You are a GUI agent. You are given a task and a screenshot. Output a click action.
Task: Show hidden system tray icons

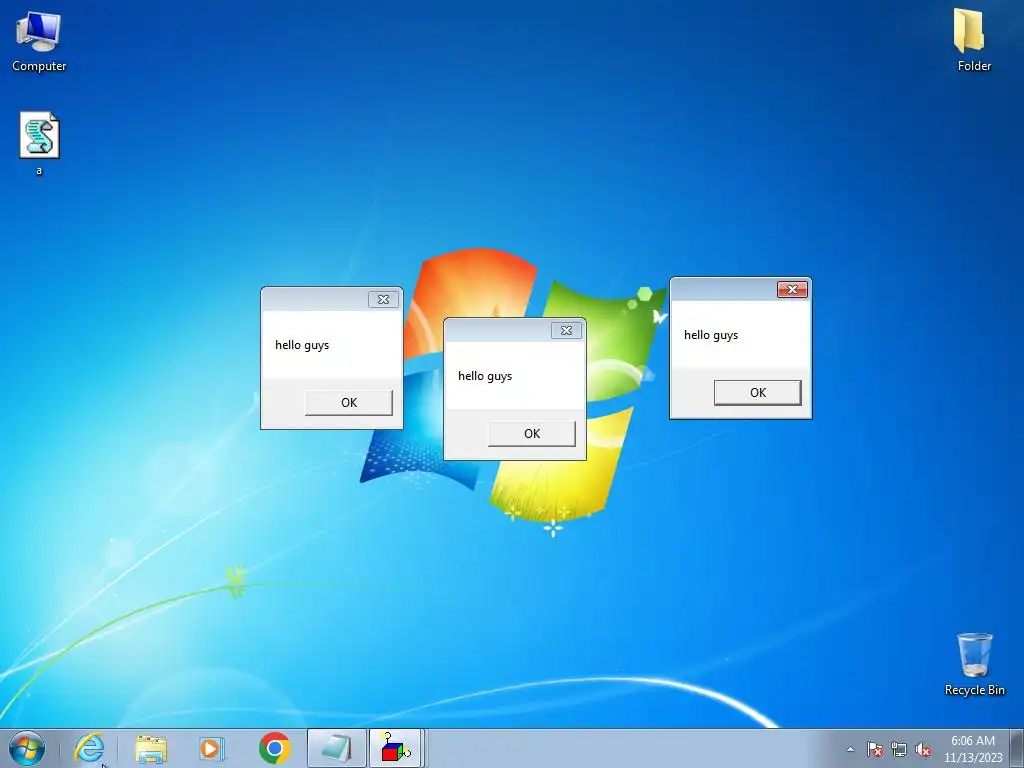[x=850, y=749]
